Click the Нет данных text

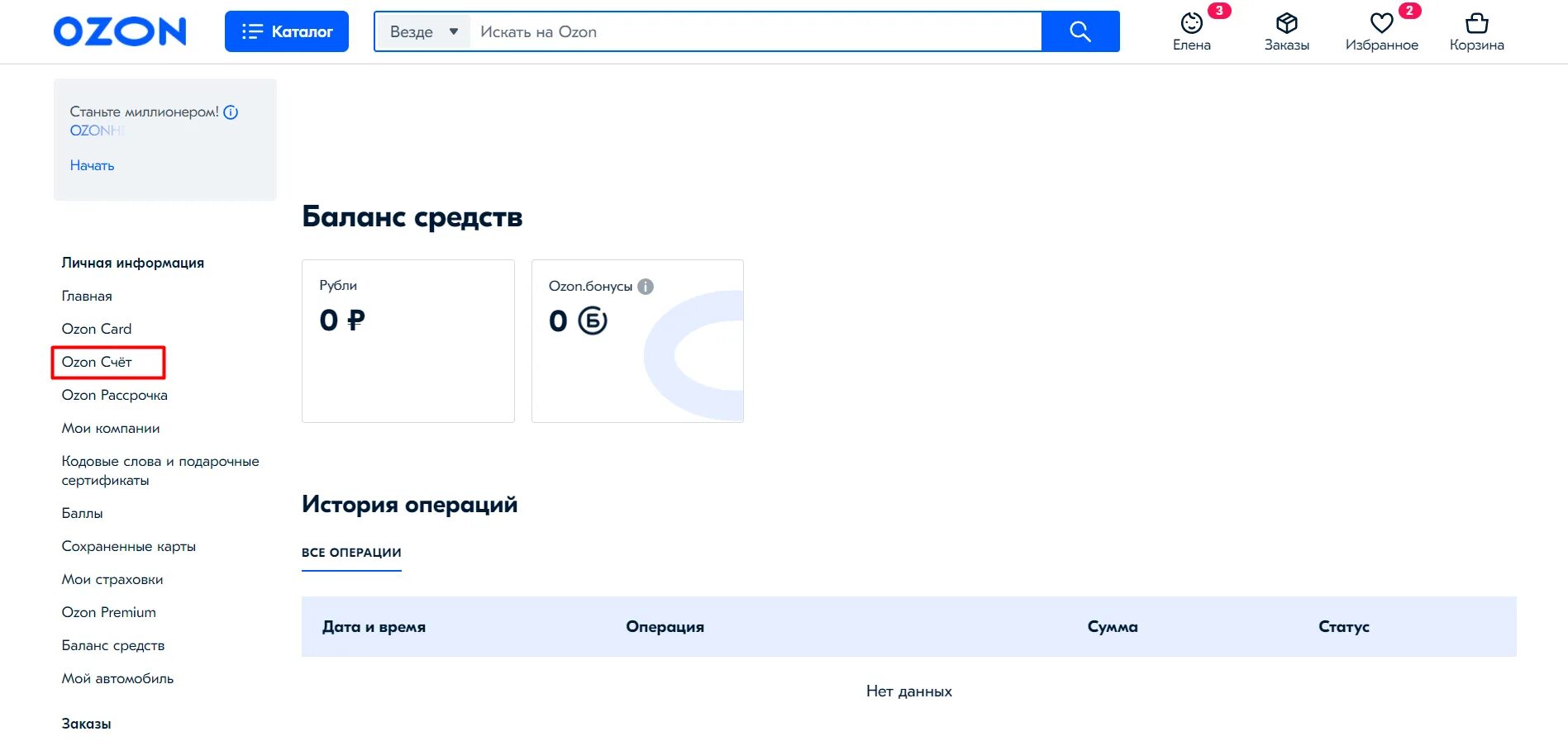coord(909,691)
